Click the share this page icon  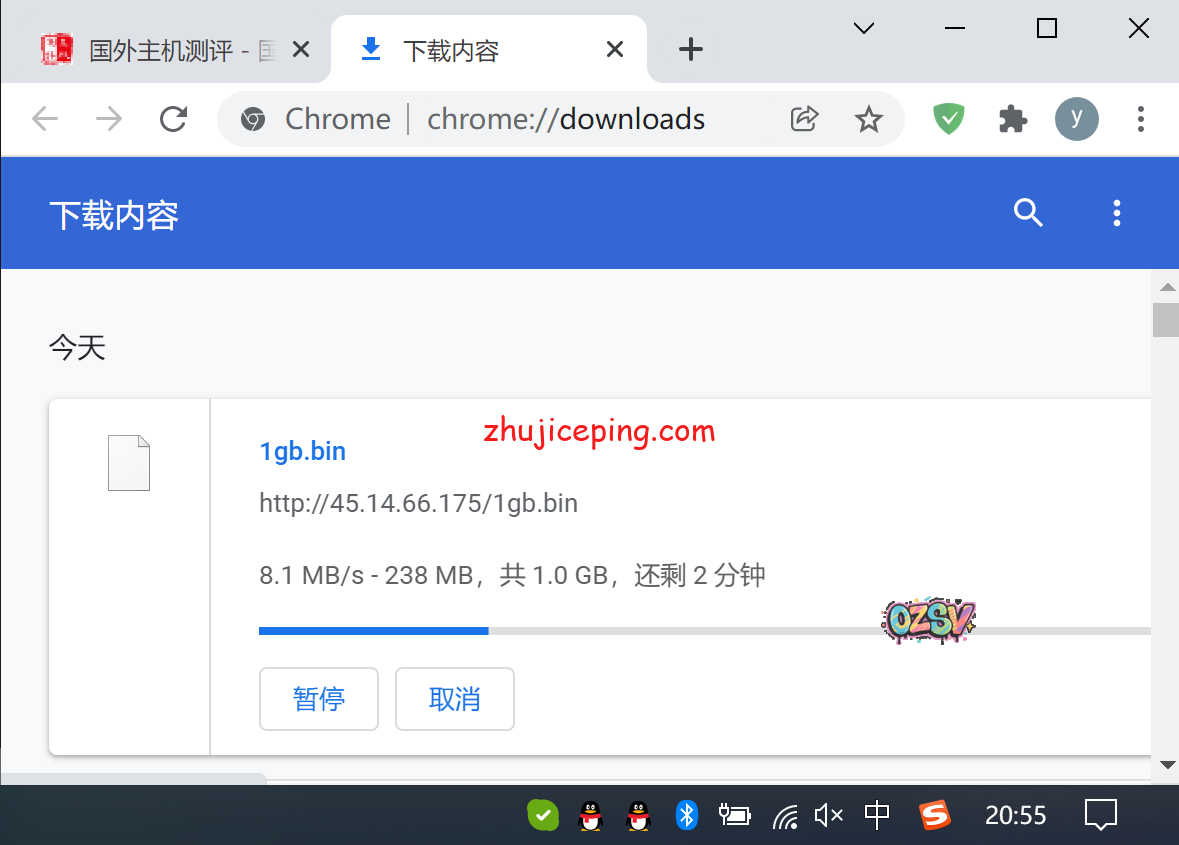point(804,119)
